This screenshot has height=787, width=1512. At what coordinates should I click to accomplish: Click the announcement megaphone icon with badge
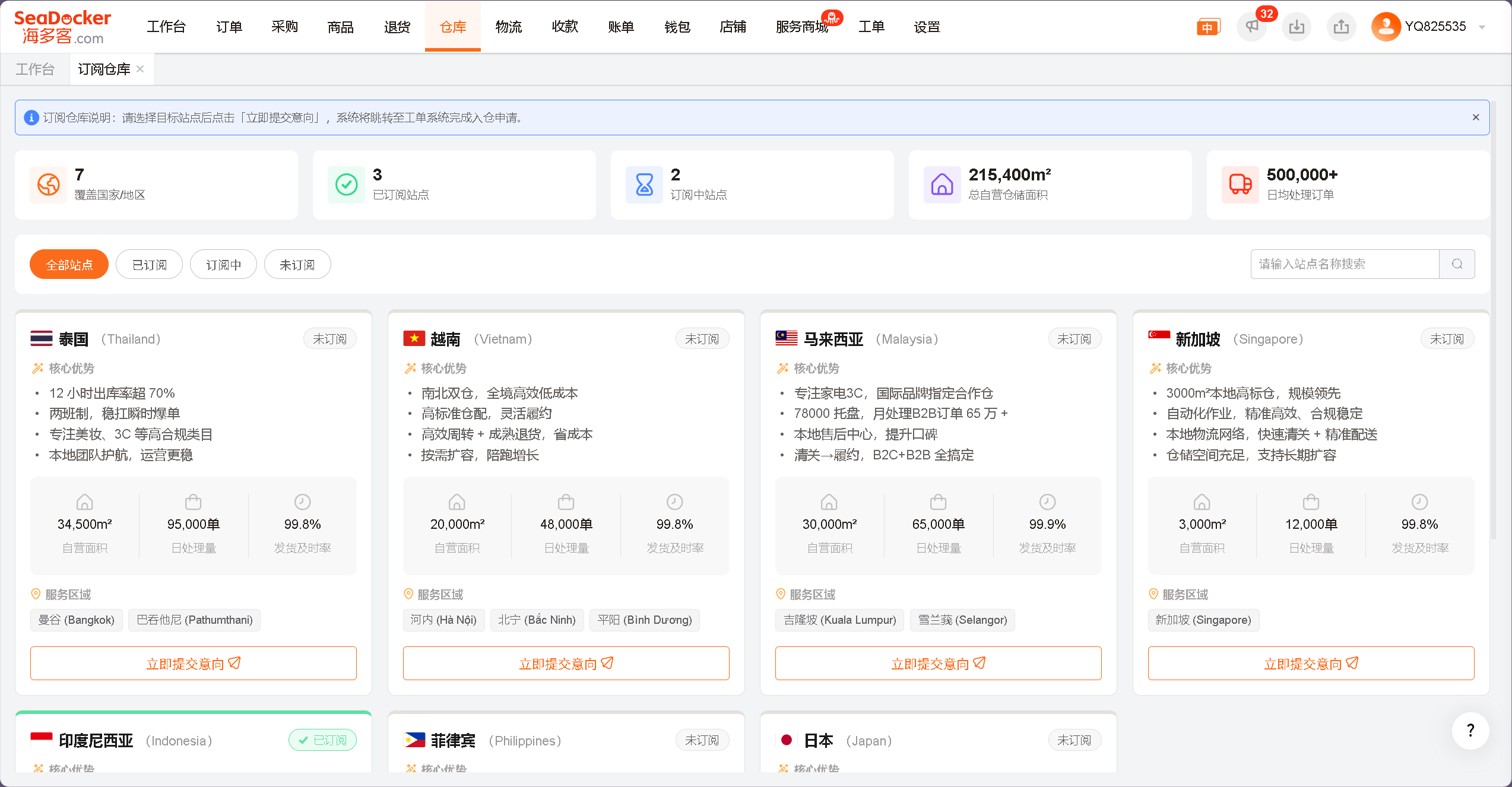click(1251, 27)
